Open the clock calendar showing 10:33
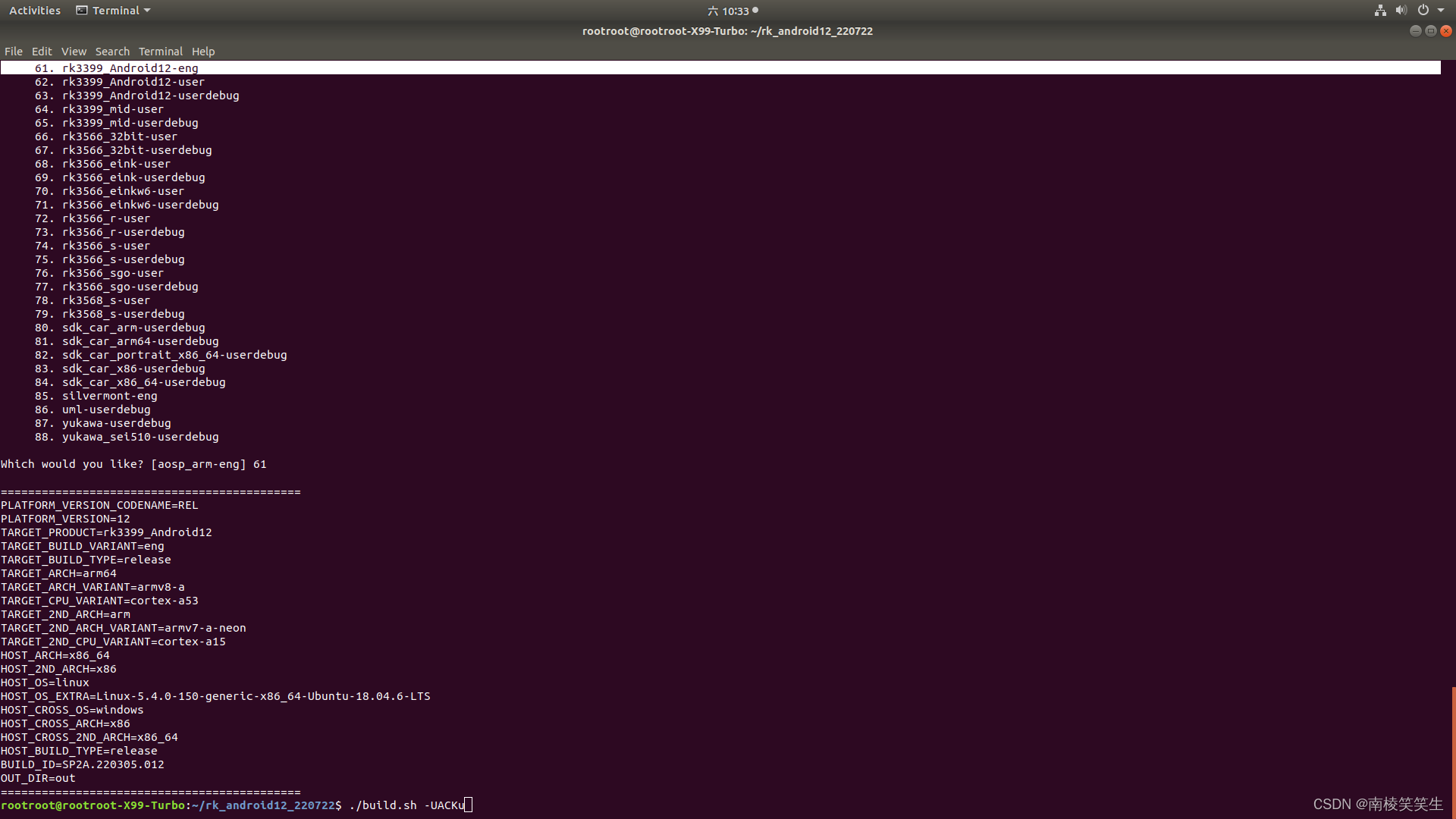1456x819 pixels. [x=733, y=11]
